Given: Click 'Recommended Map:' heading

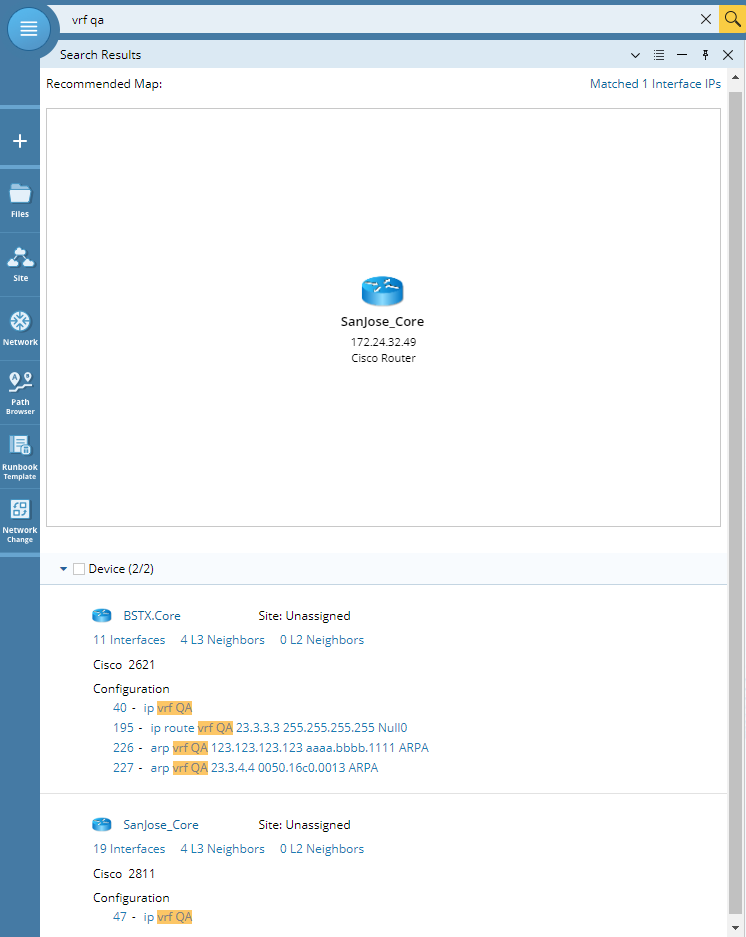Looking at the screenshot, I should click(104, 84).
